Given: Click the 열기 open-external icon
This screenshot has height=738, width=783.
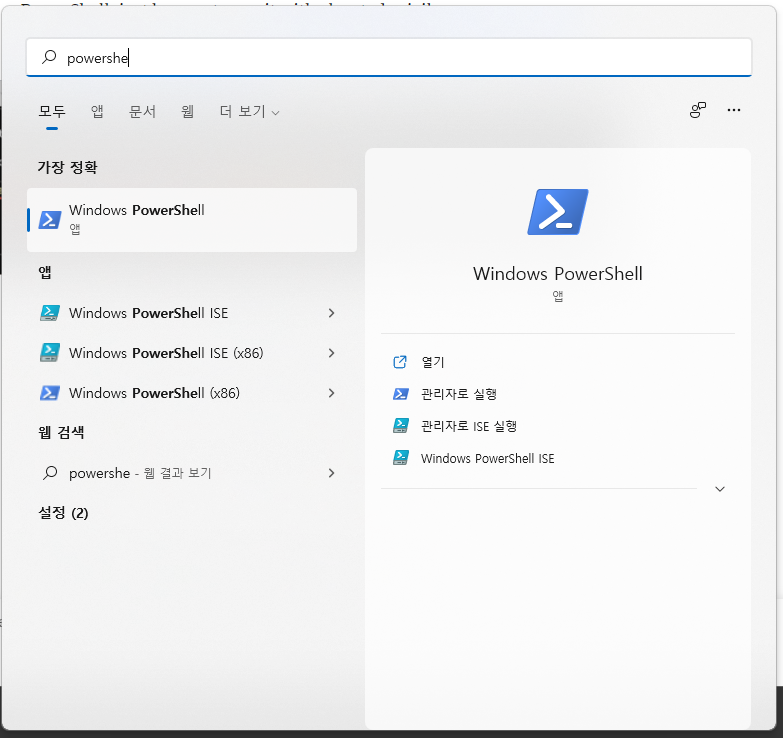Looking at the screenshot, I should coord(400,362).
